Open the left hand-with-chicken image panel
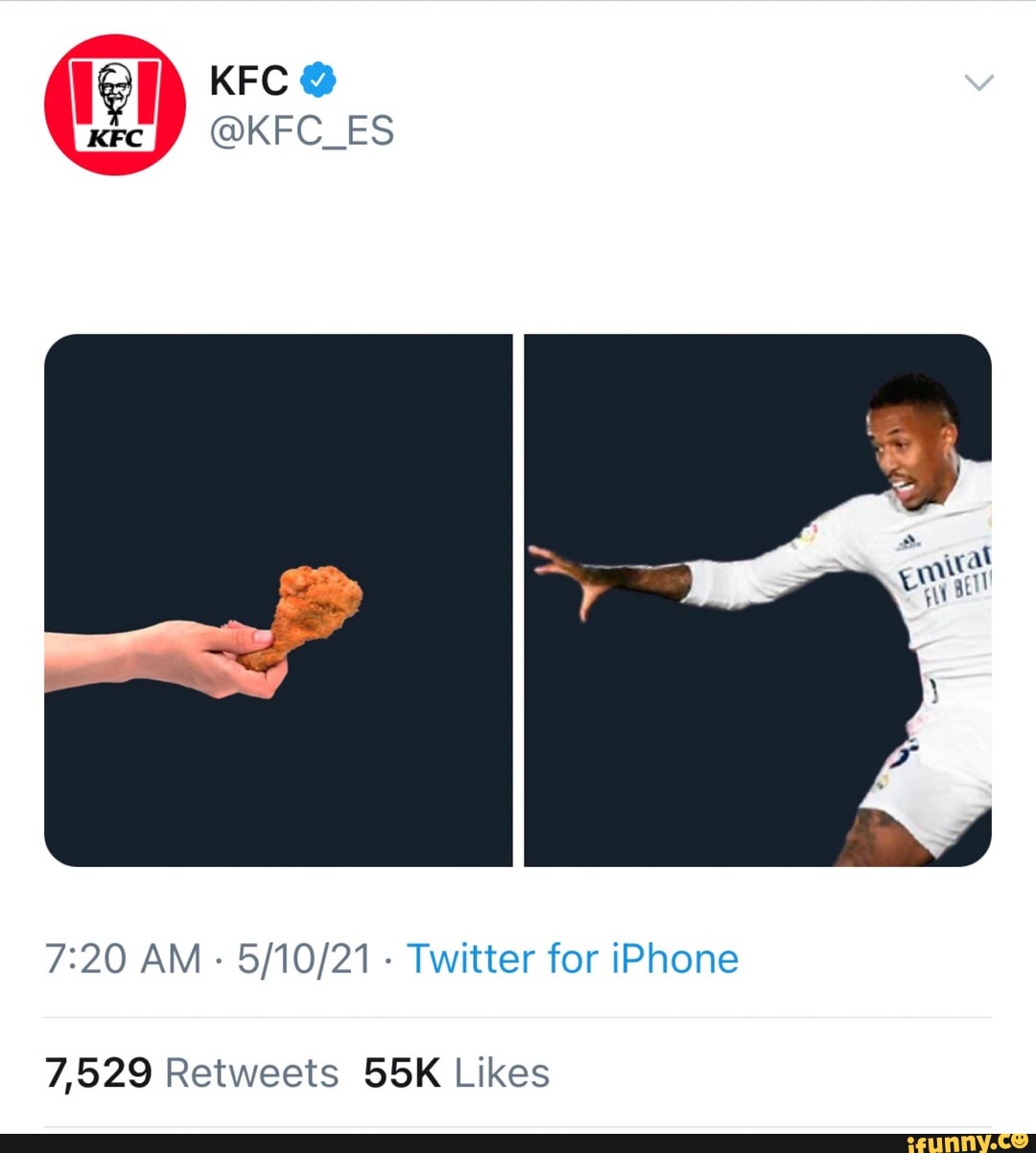 tap(278, 598)
